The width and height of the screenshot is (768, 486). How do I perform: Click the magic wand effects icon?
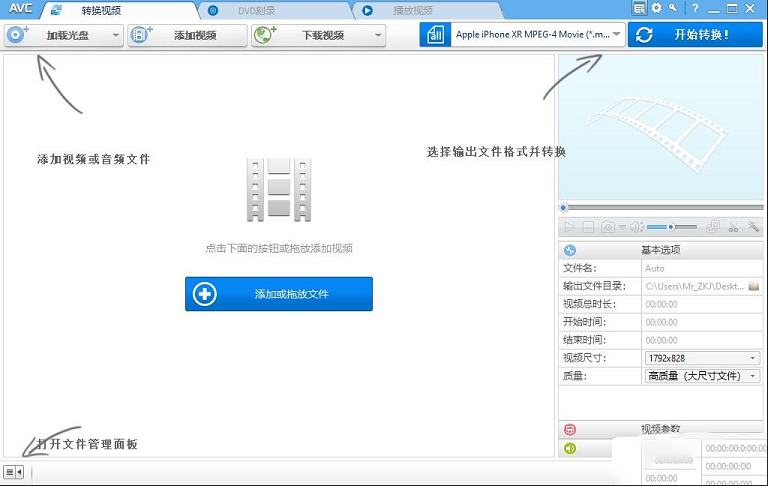[x=753, y=226]
